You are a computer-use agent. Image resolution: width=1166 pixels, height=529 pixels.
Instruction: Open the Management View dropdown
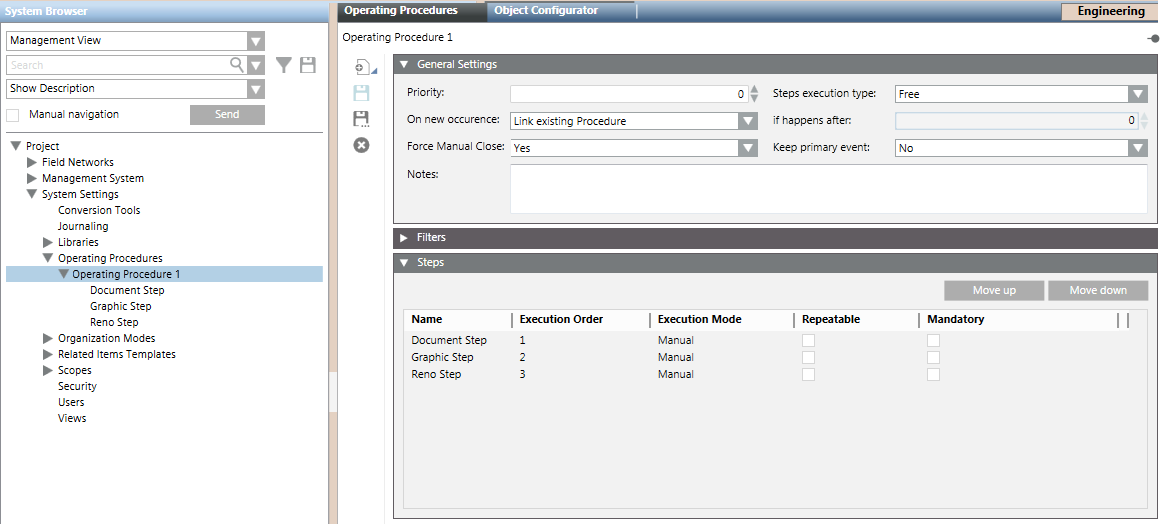[x=257, y=41]
